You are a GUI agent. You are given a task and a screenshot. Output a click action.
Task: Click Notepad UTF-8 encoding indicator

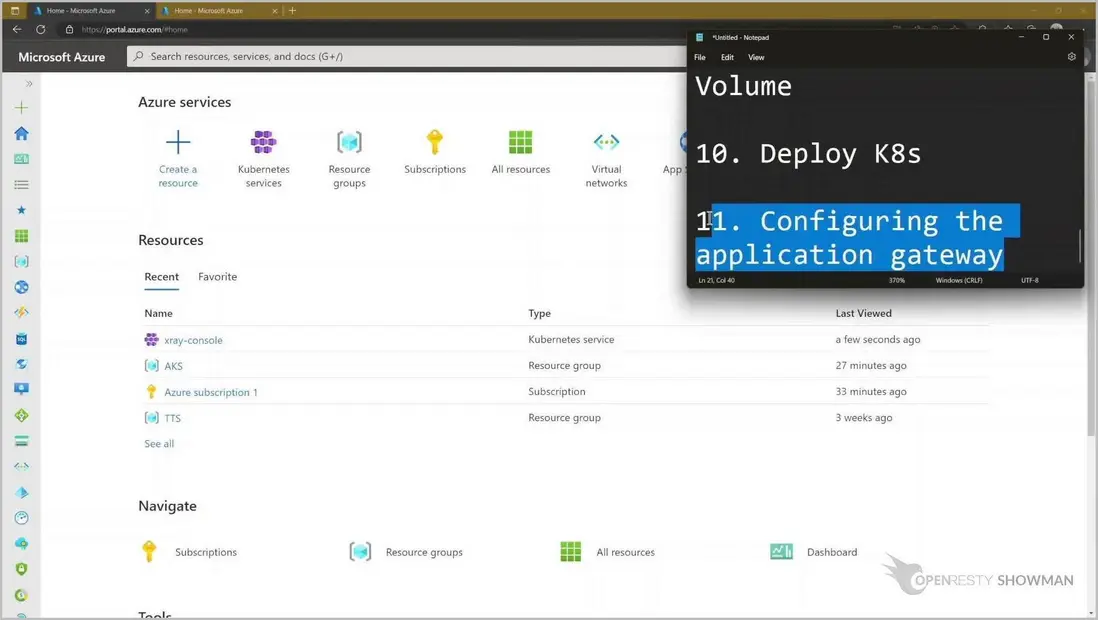[1029, 280]
